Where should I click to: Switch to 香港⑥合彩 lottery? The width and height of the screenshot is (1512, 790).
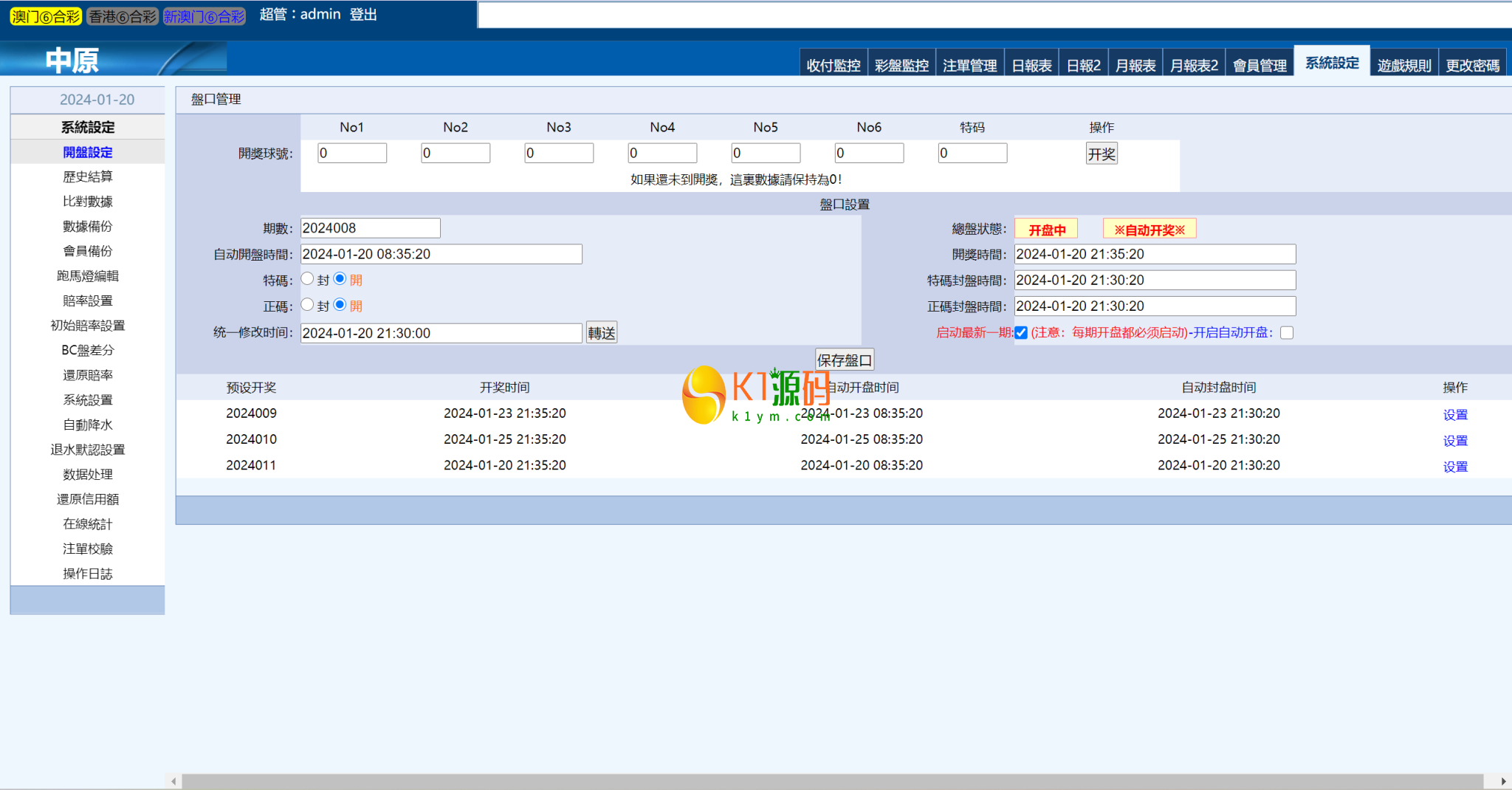click(123, 16)
